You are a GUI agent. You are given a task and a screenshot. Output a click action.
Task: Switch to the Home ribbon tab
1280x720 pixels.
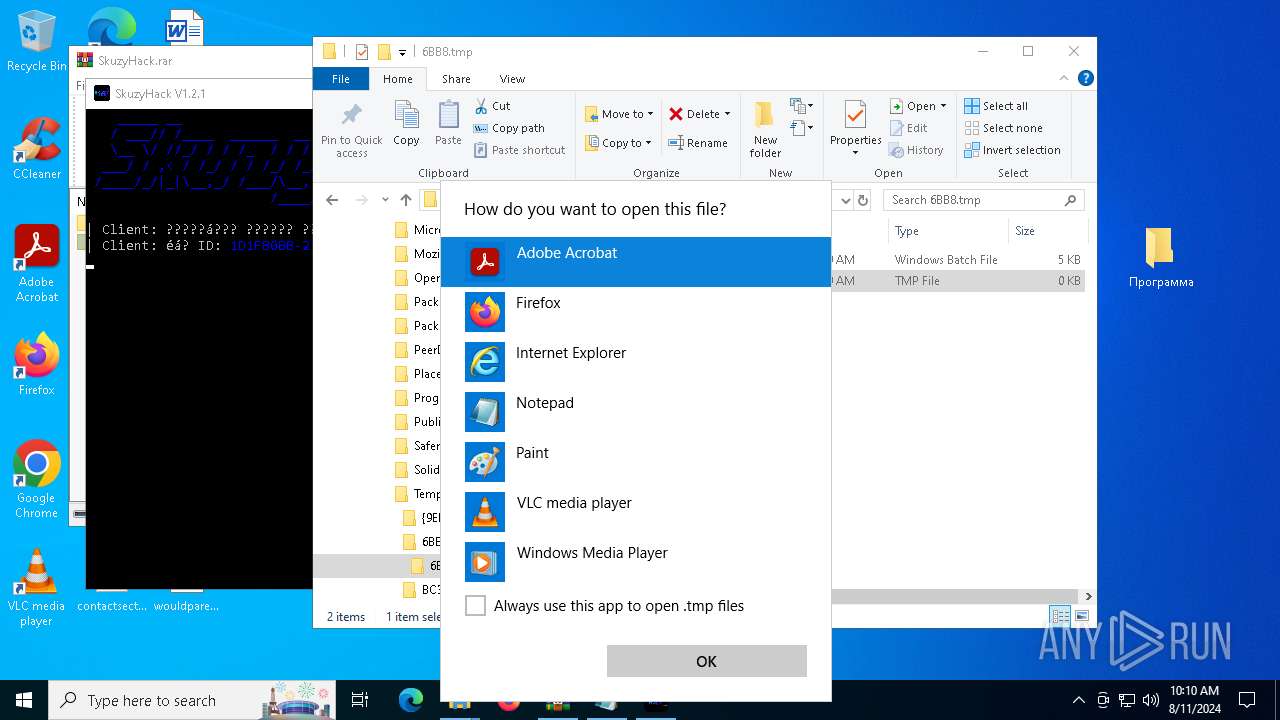coord(398,79)
